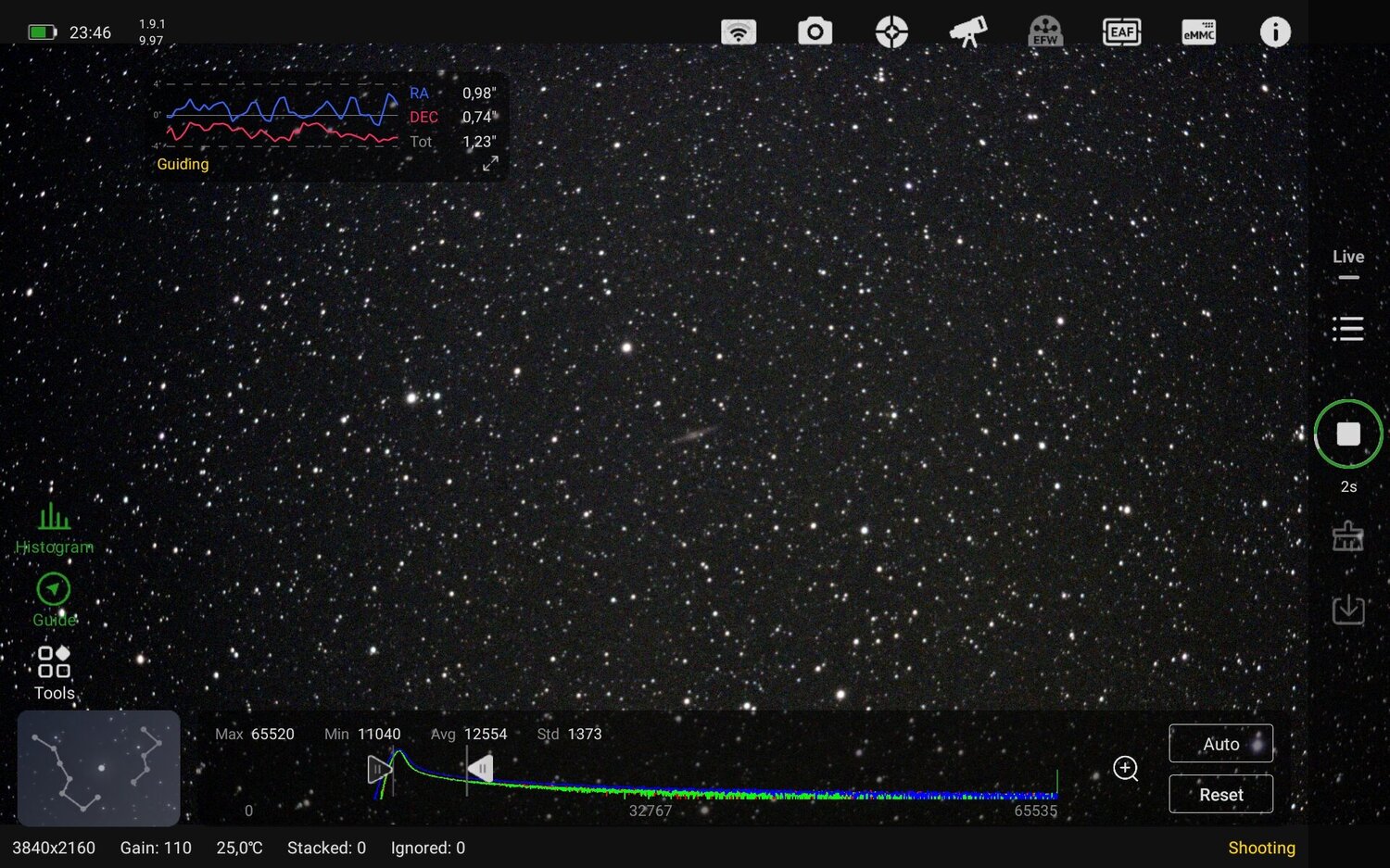Click the histogram black-point slider
1390x868 pixels.
pos(380,769)
